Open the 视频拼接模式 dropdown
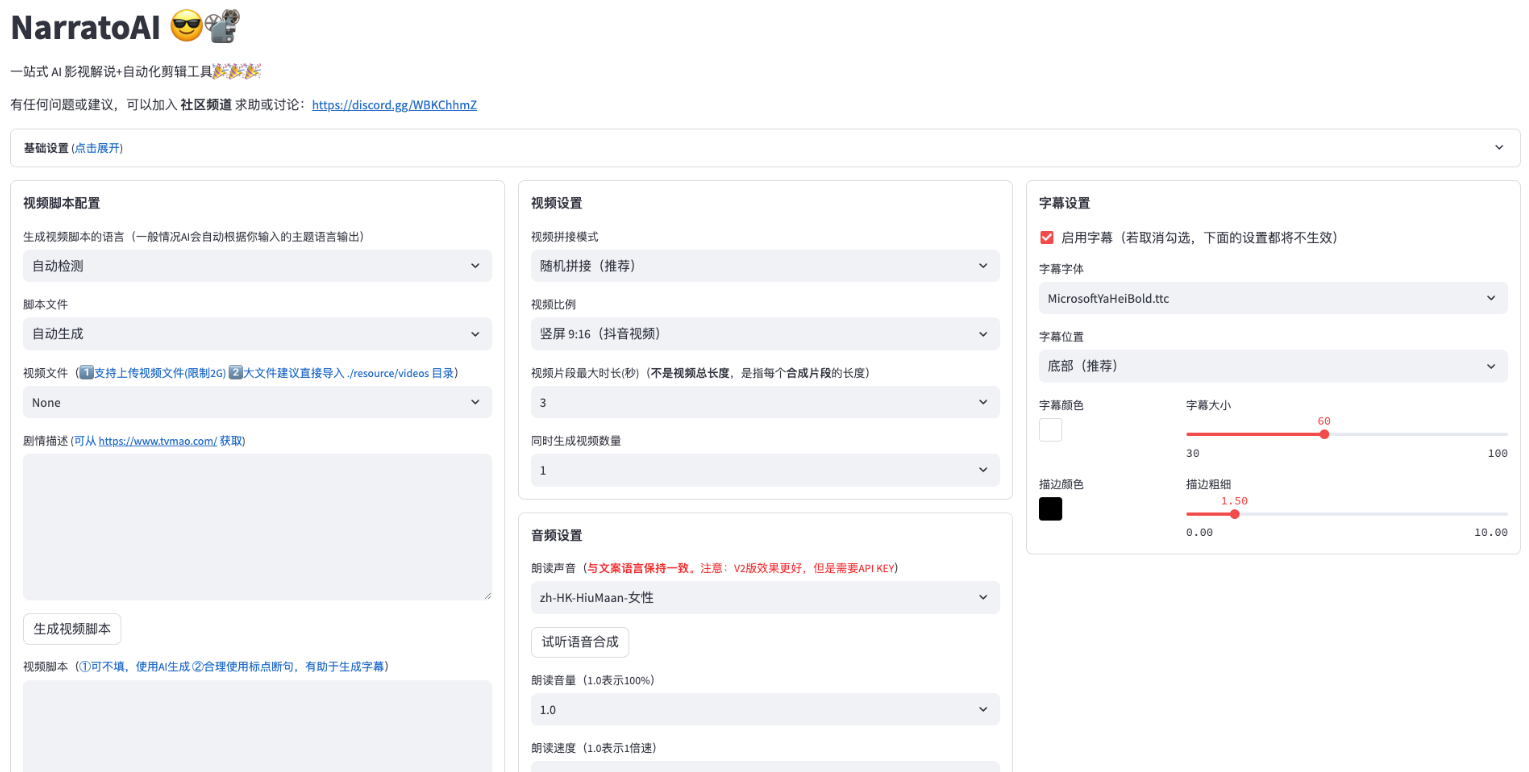This screenshot has height=772, width=1529. (x=765, y=266)
